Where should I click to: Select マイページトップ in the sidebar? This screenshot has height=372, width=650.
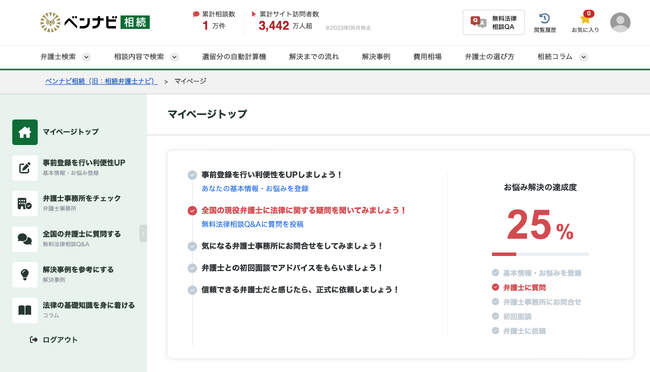pyautogui.click(x=70, y=132)
